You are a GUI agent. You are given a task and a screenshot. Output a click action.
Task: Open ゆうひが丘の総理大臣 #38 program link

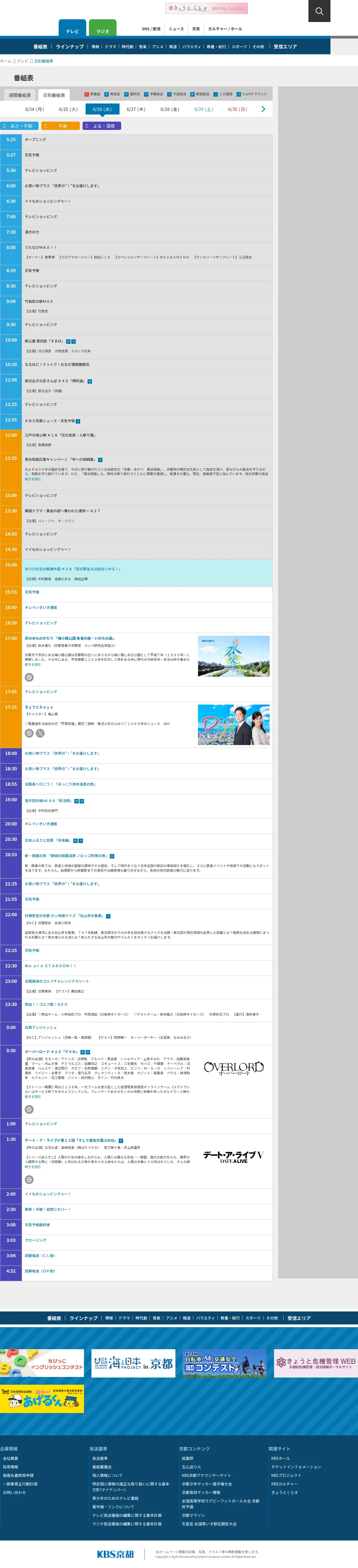click(x=72, y=569)
